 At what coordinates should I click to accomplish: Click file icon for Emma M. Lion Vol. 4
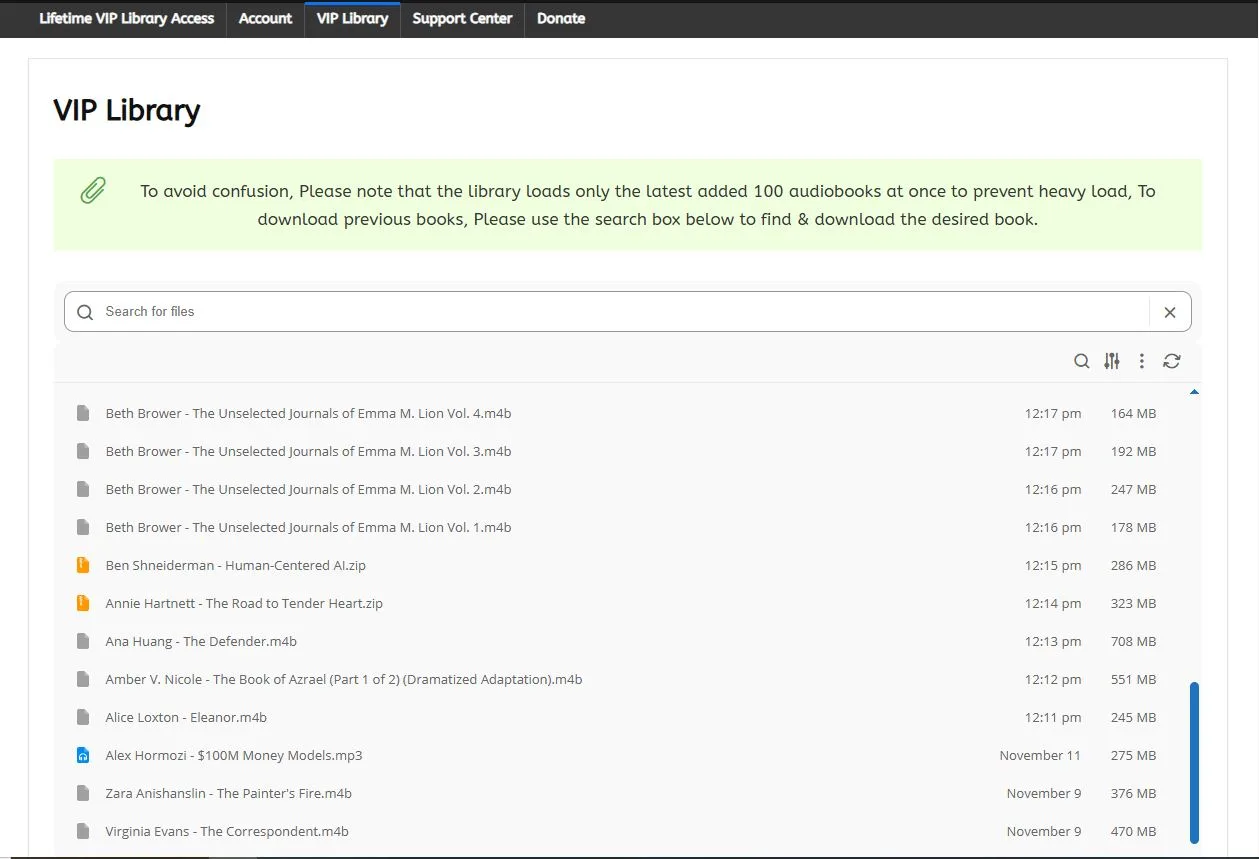pyautogui.click(x=83, y=413)
